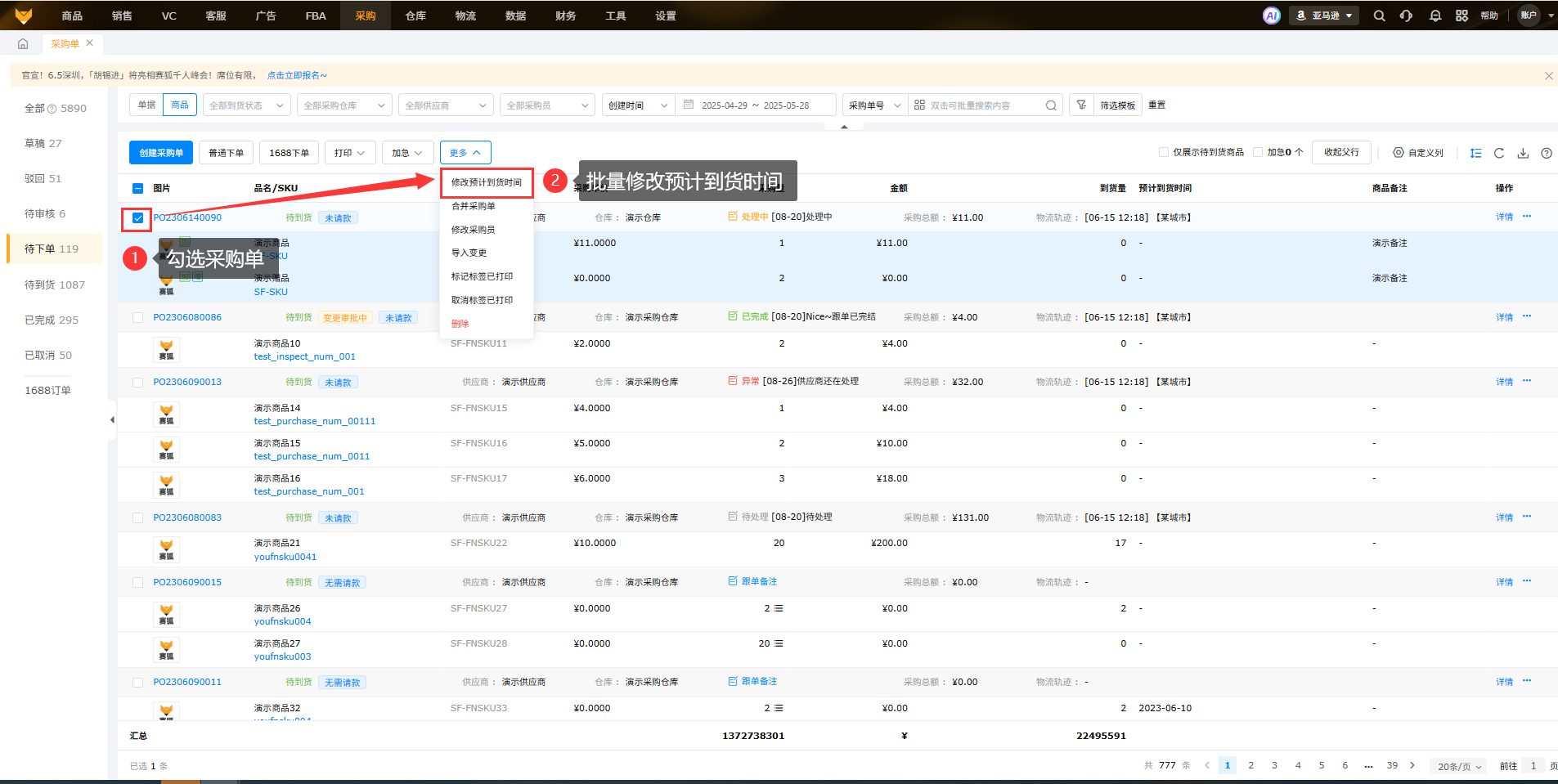Go to page 2 of results

point(1250,765)
